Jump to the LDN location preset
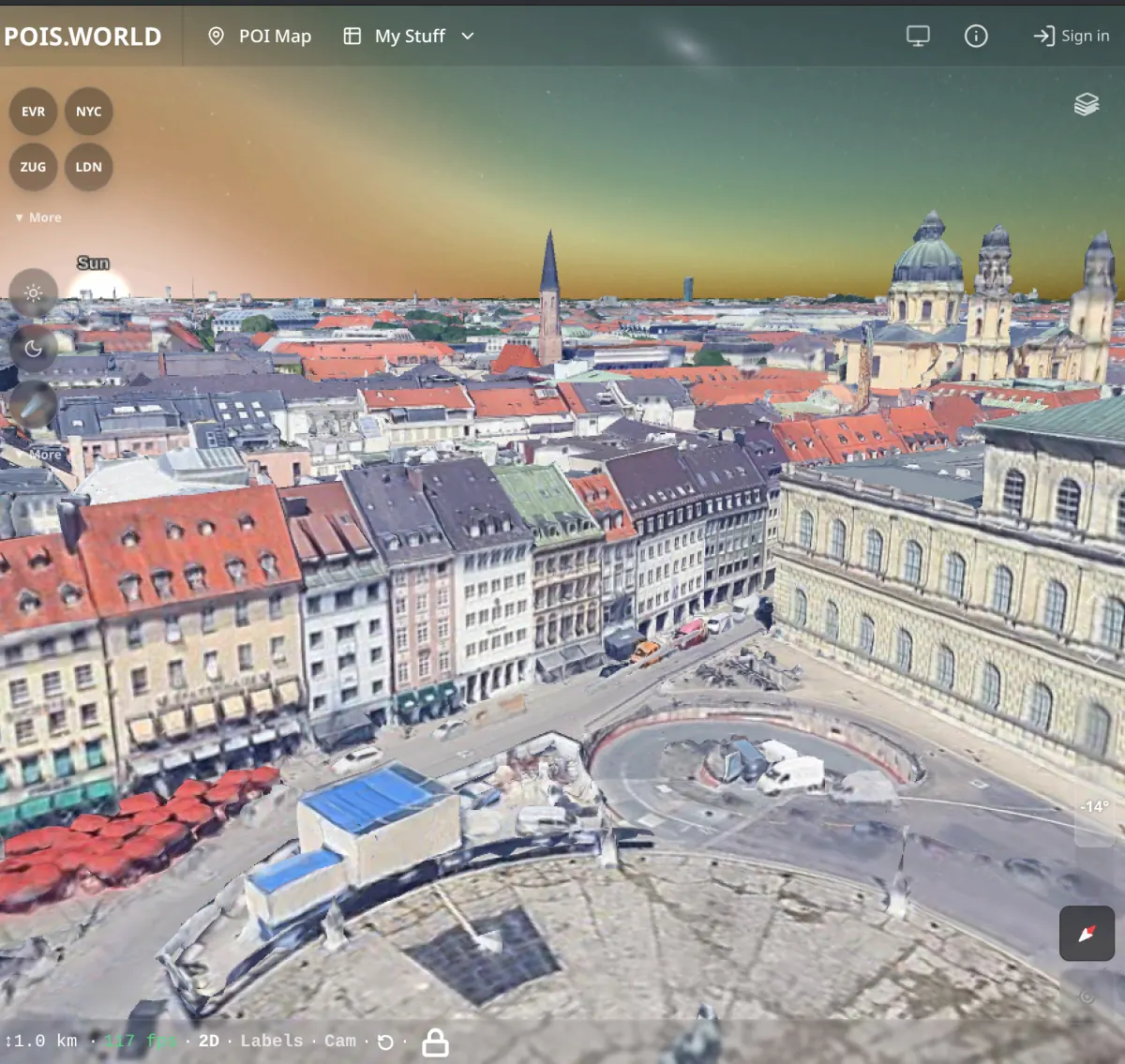1125x1064 pixels. [89, 167]
